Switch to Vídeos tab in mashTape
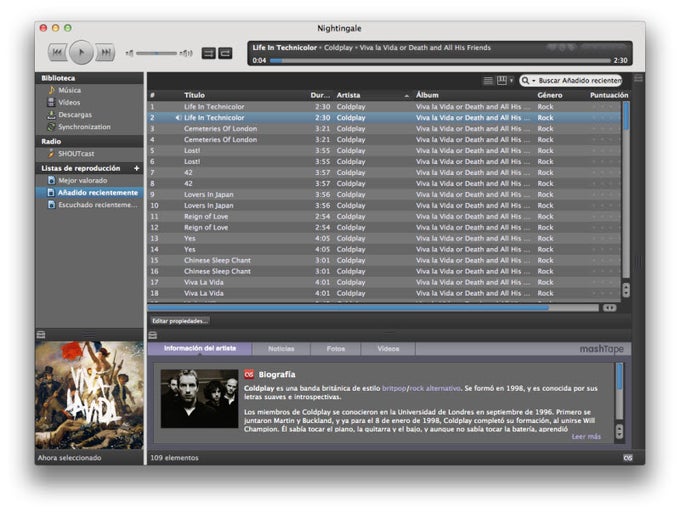680x513 pixels. 388,349
